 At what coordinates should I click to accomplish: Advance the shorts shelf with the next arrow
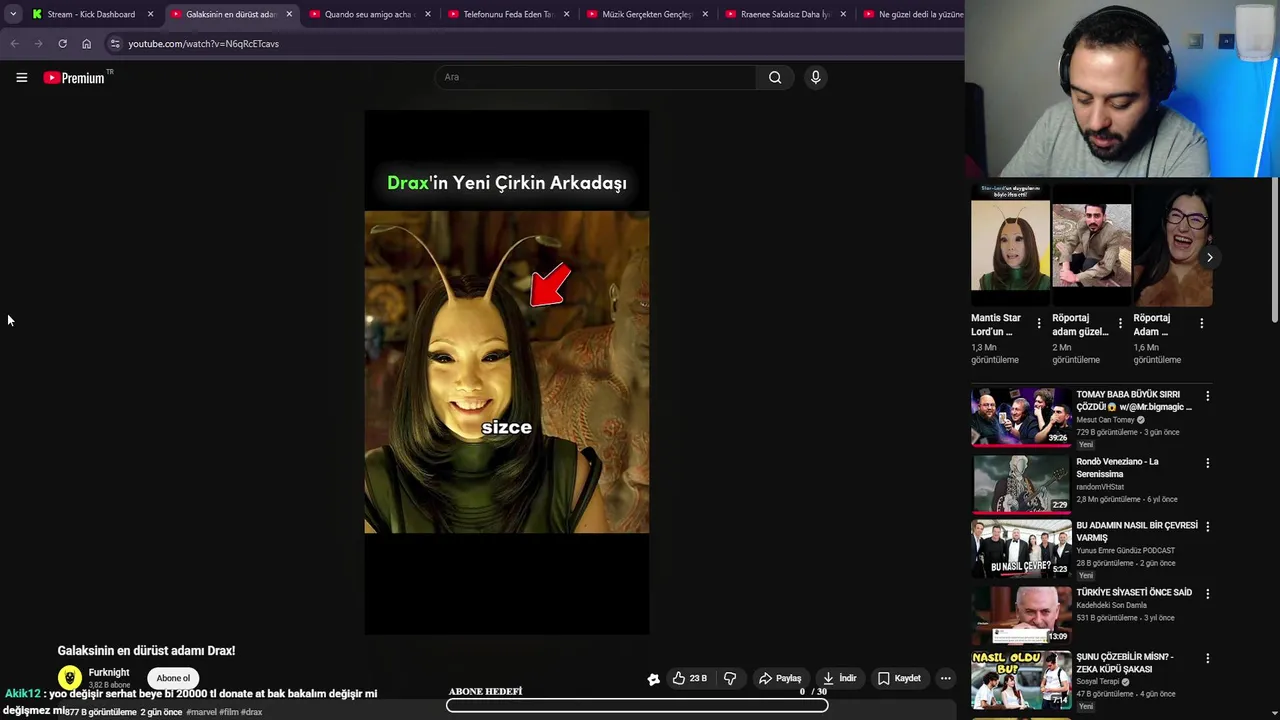(1209, 257)
